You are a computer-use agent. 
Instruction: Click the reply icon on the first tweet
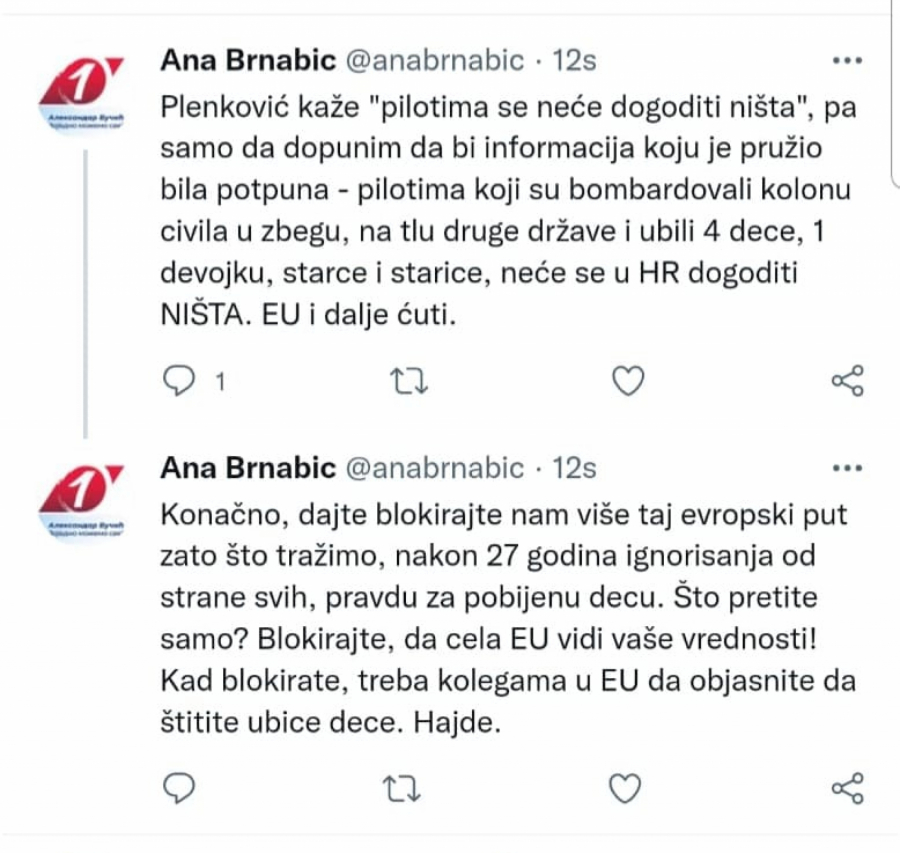point(178,380)
